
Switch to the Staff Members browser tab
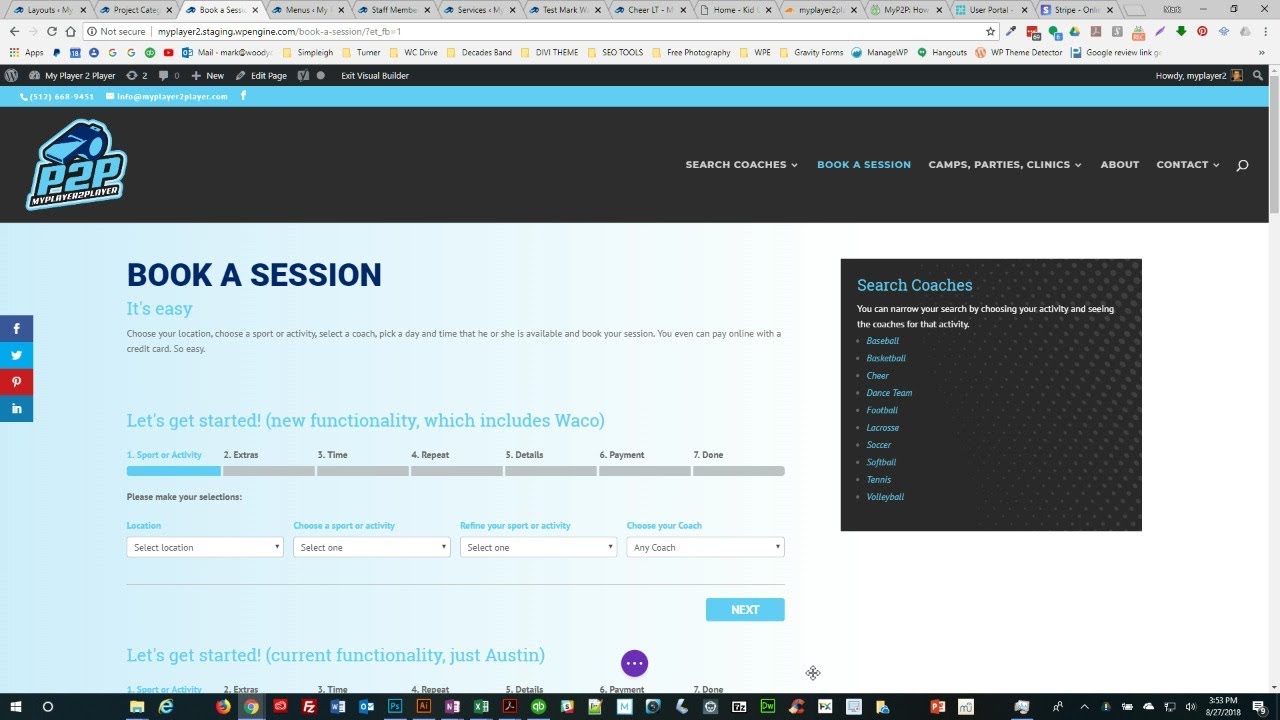pos(393,10)
